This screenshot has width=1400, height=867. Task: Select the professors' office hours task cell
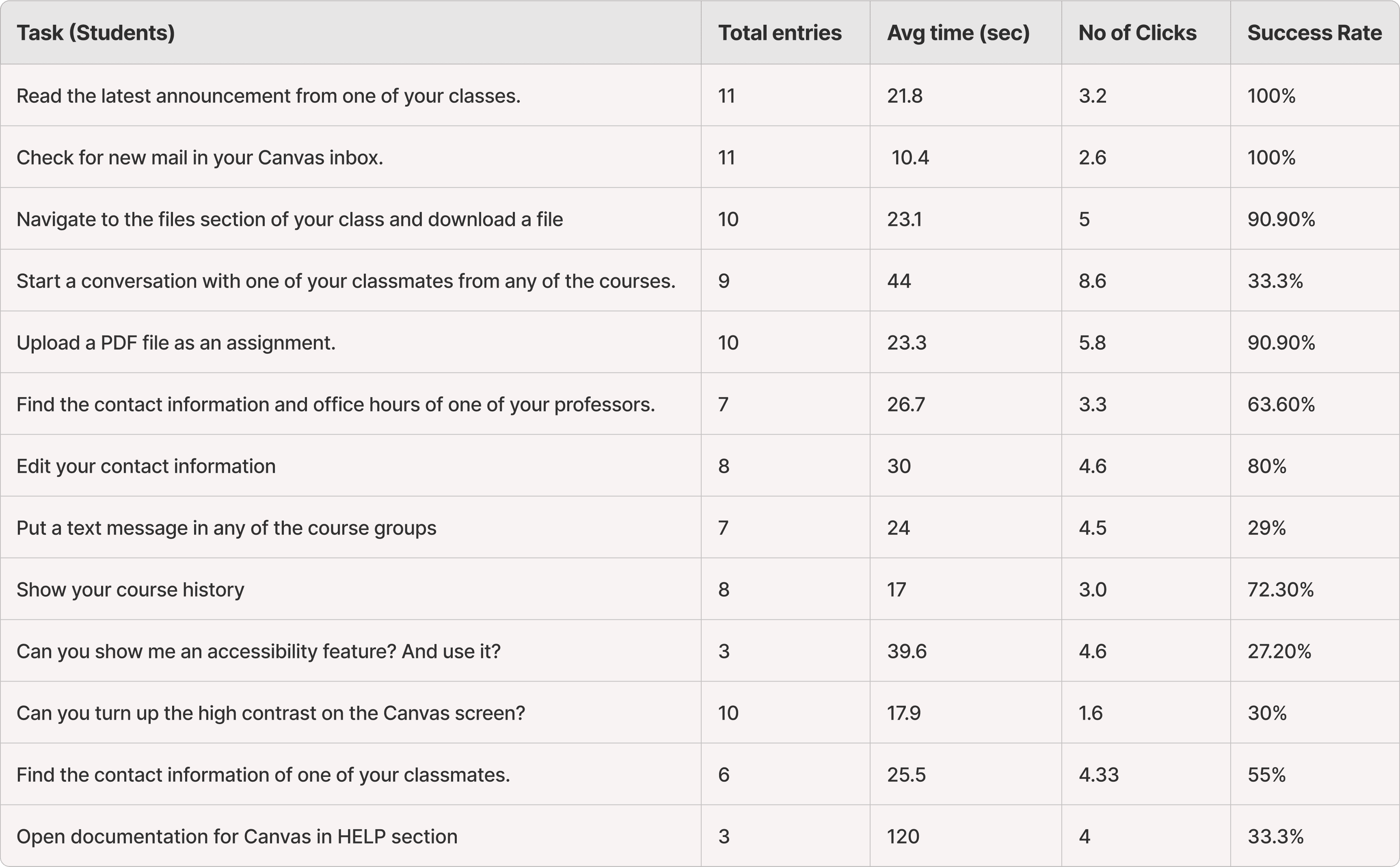point(335,404)
